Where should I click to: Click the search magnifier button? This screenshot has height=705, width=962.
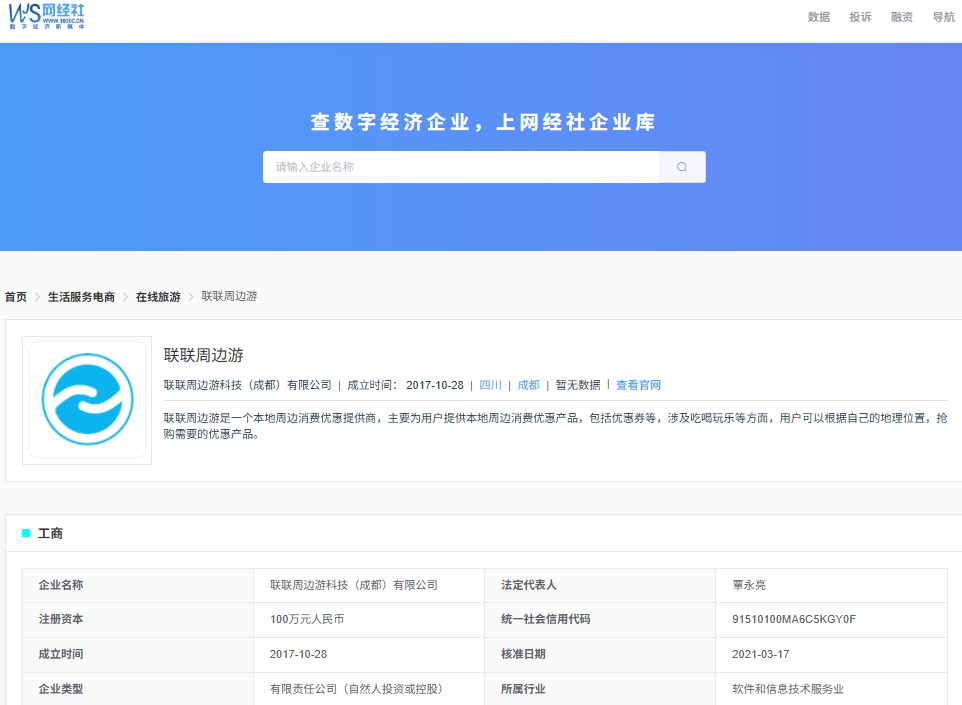tap(682, 167)
